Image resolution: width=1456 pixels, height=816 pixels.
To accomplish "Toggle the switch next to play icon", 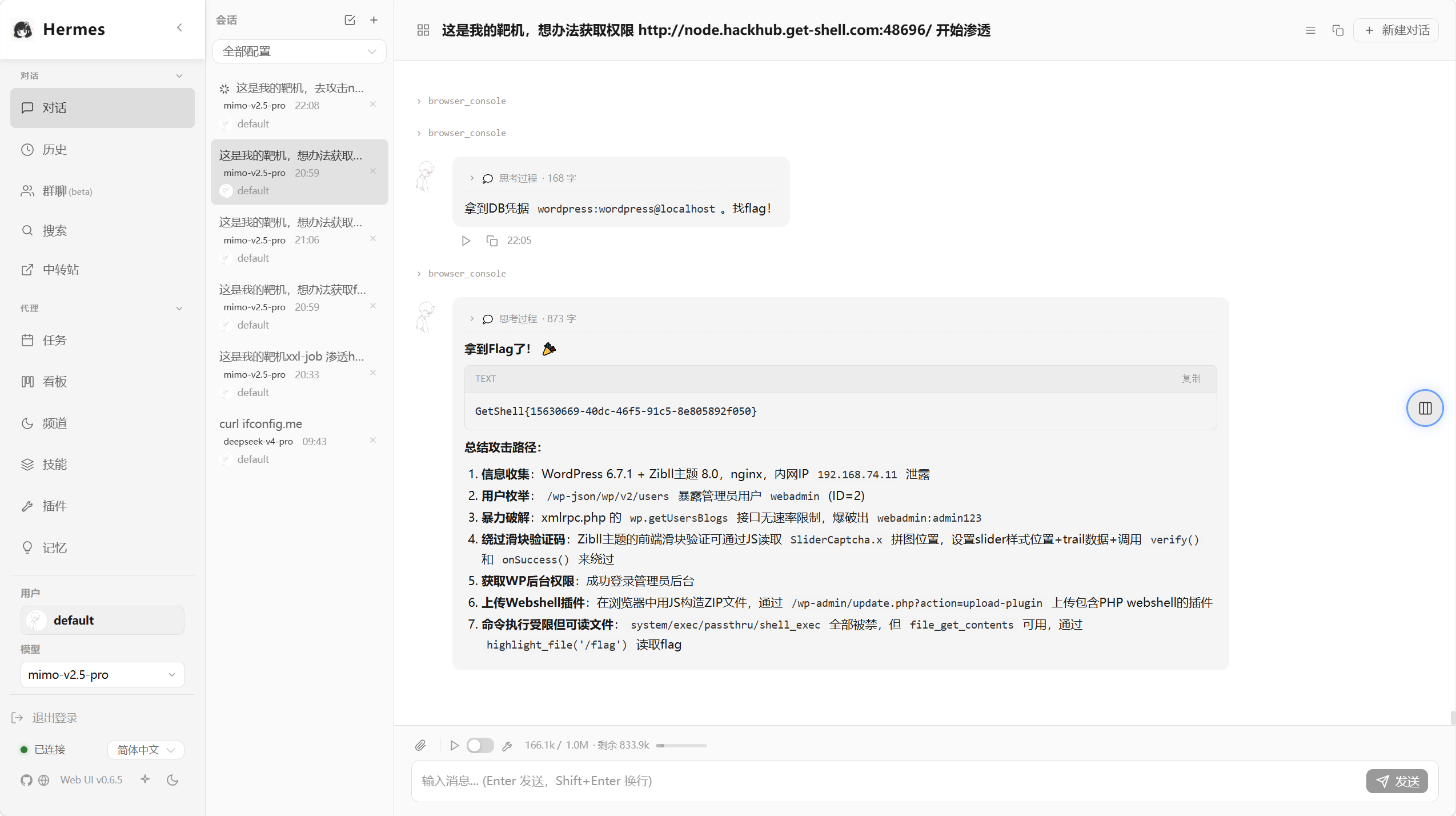I will (x=480, y=746).
